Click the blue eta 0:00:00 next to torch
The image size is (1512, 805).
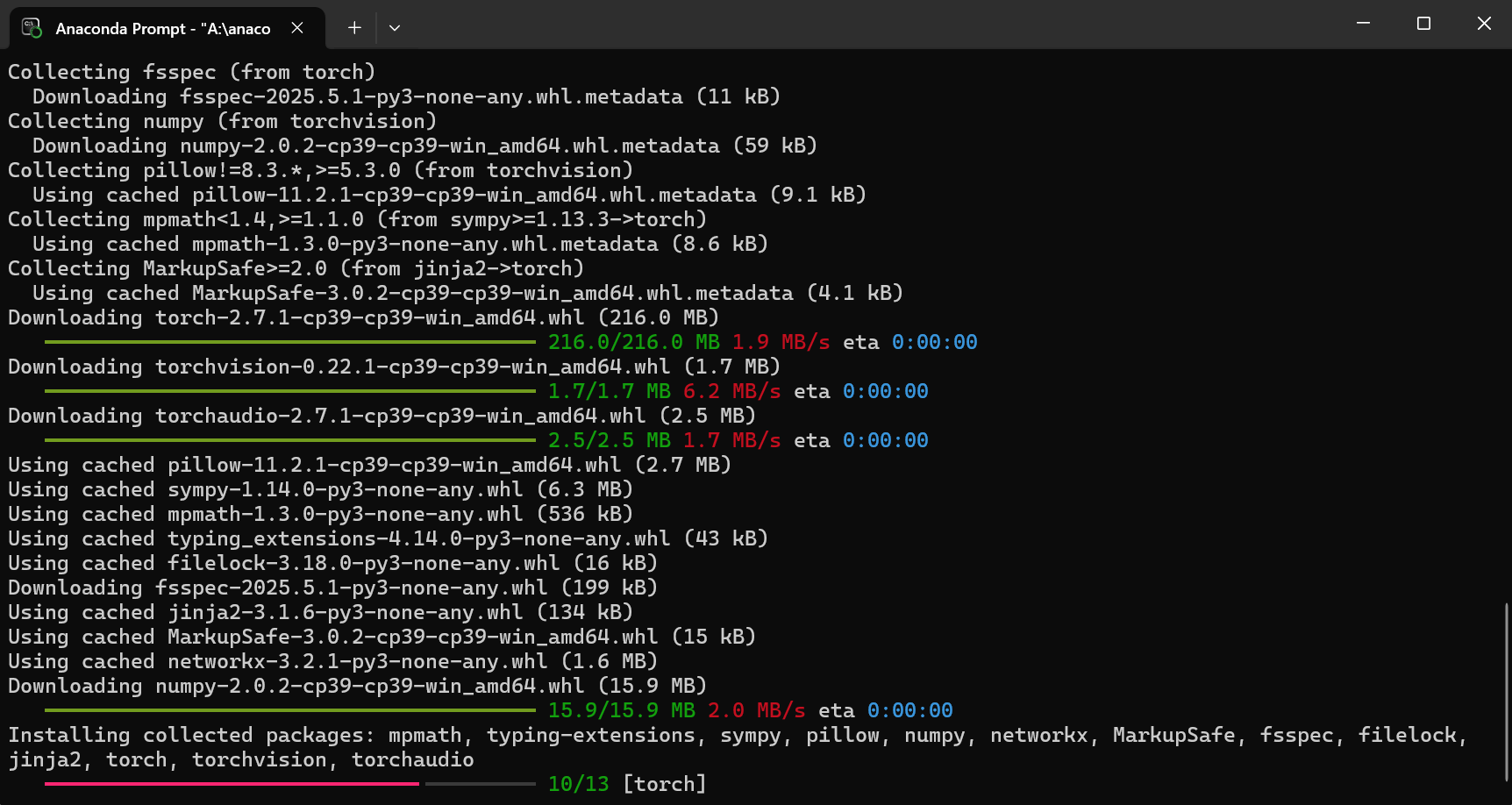coord(934,342)
